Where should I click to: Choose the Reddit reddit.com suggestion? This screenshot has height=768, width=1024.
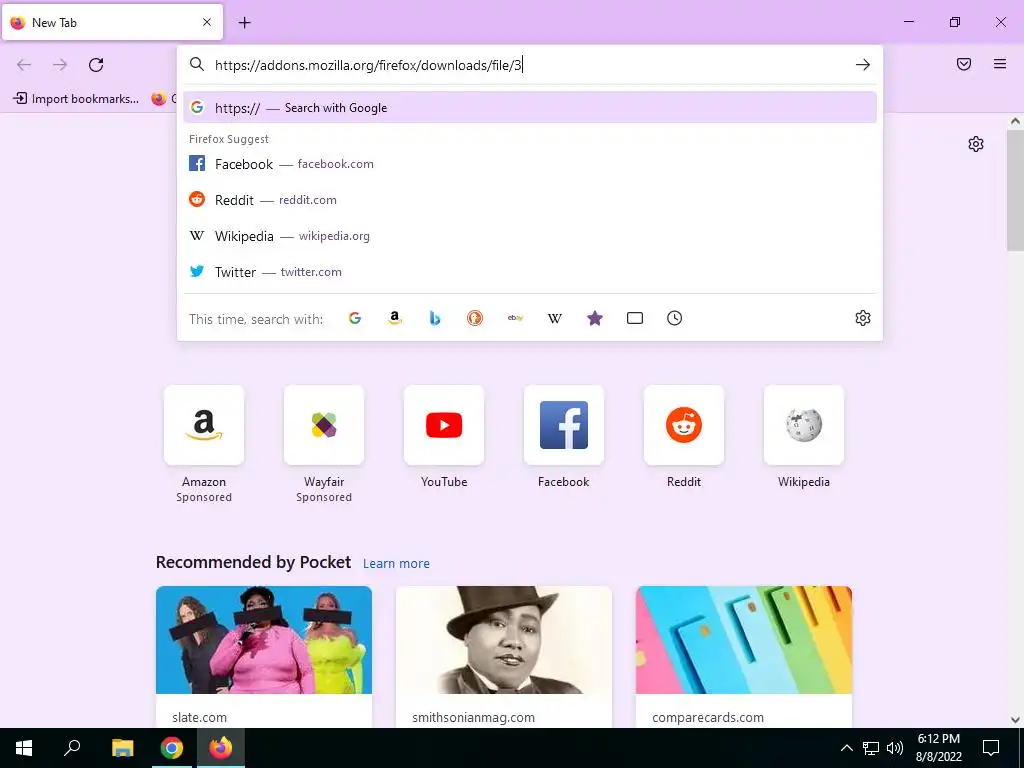[x=530, y=200]
